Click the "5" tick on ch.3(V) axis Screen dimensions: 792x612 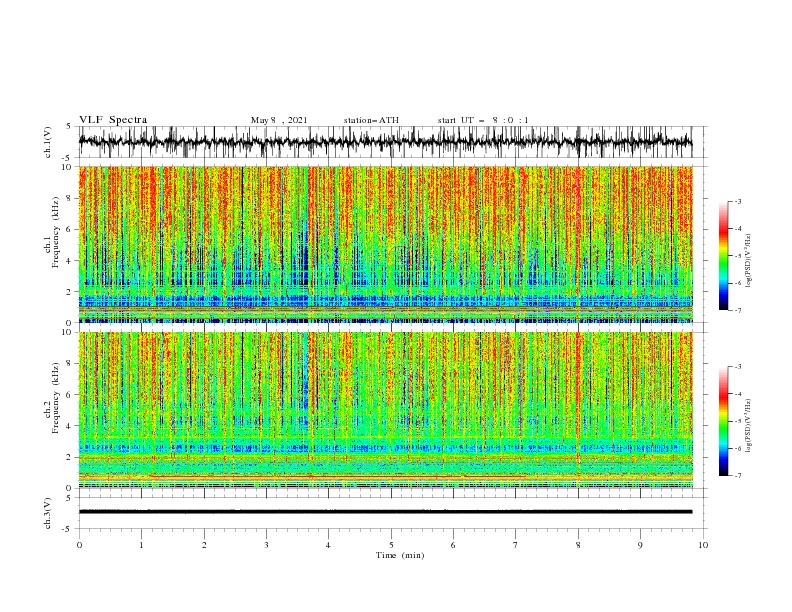[x=68, y=498]
